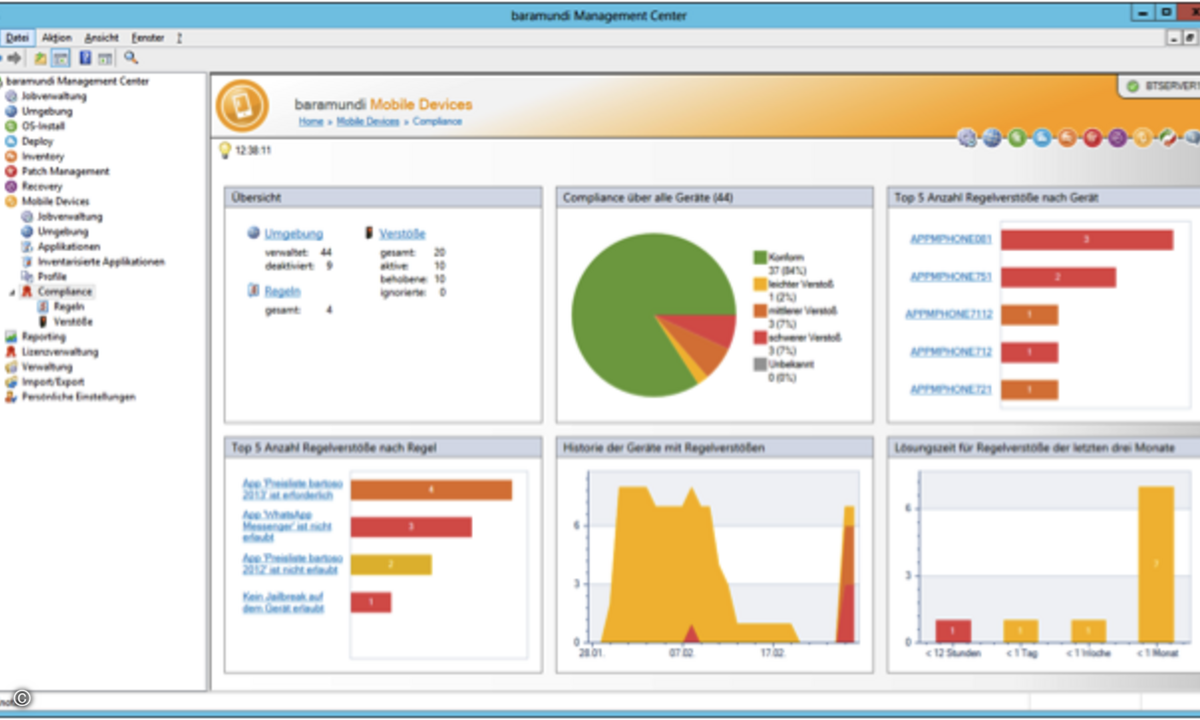Select Persönliche Einstellungen tree item
Image resolution: width=1200 pixels, height=720 pixels.
pos(78,397)
